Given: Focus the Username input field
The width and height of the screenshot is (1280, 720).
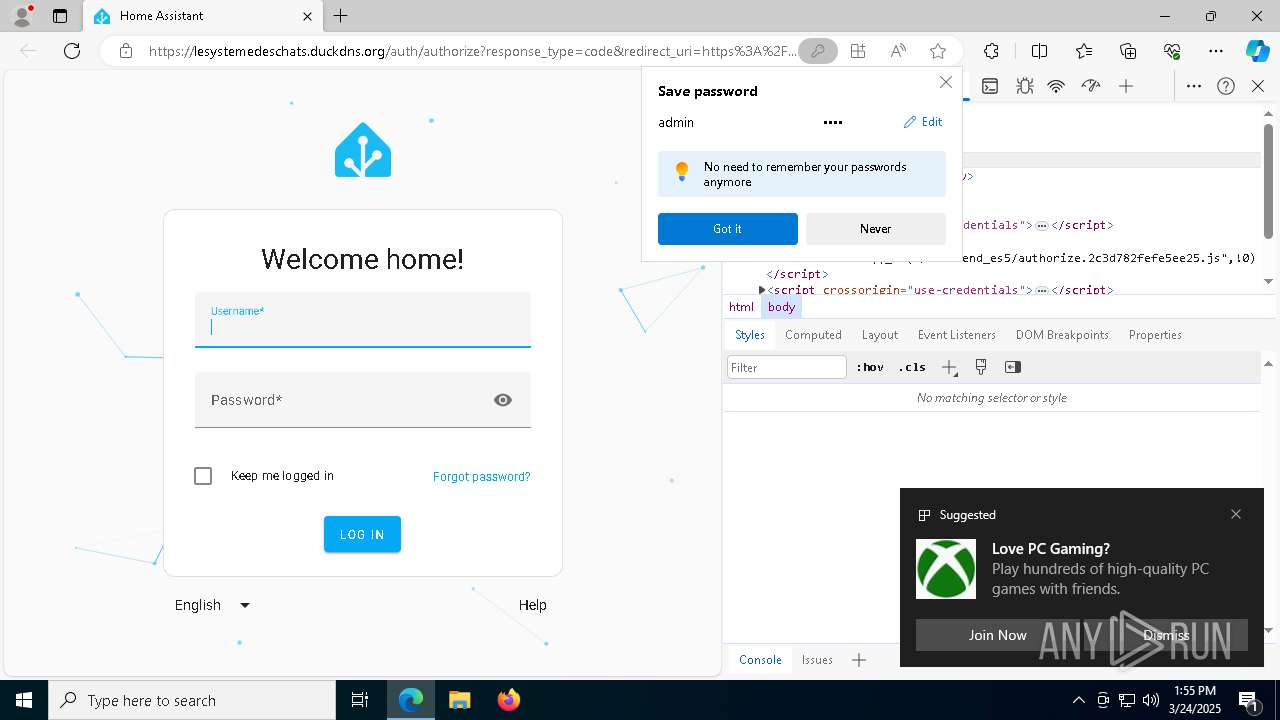Looking at the screenshot, I should 363,320.
